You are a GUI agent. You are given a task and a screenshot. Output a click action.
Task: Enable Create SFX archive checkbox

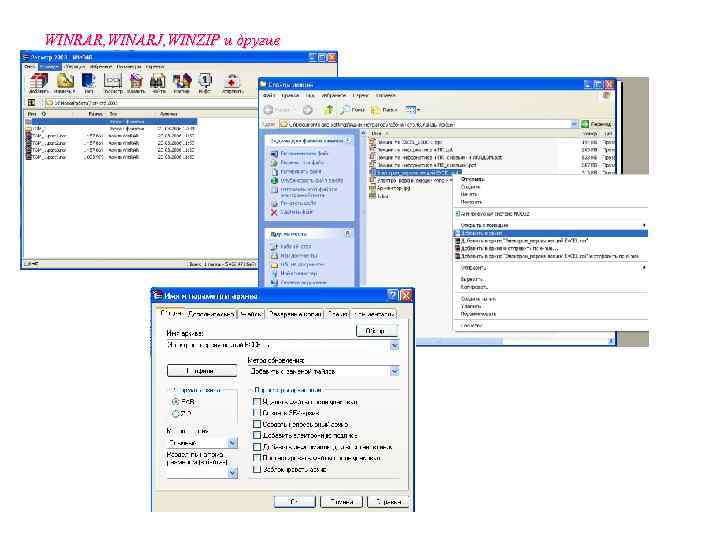pos(257,413)
